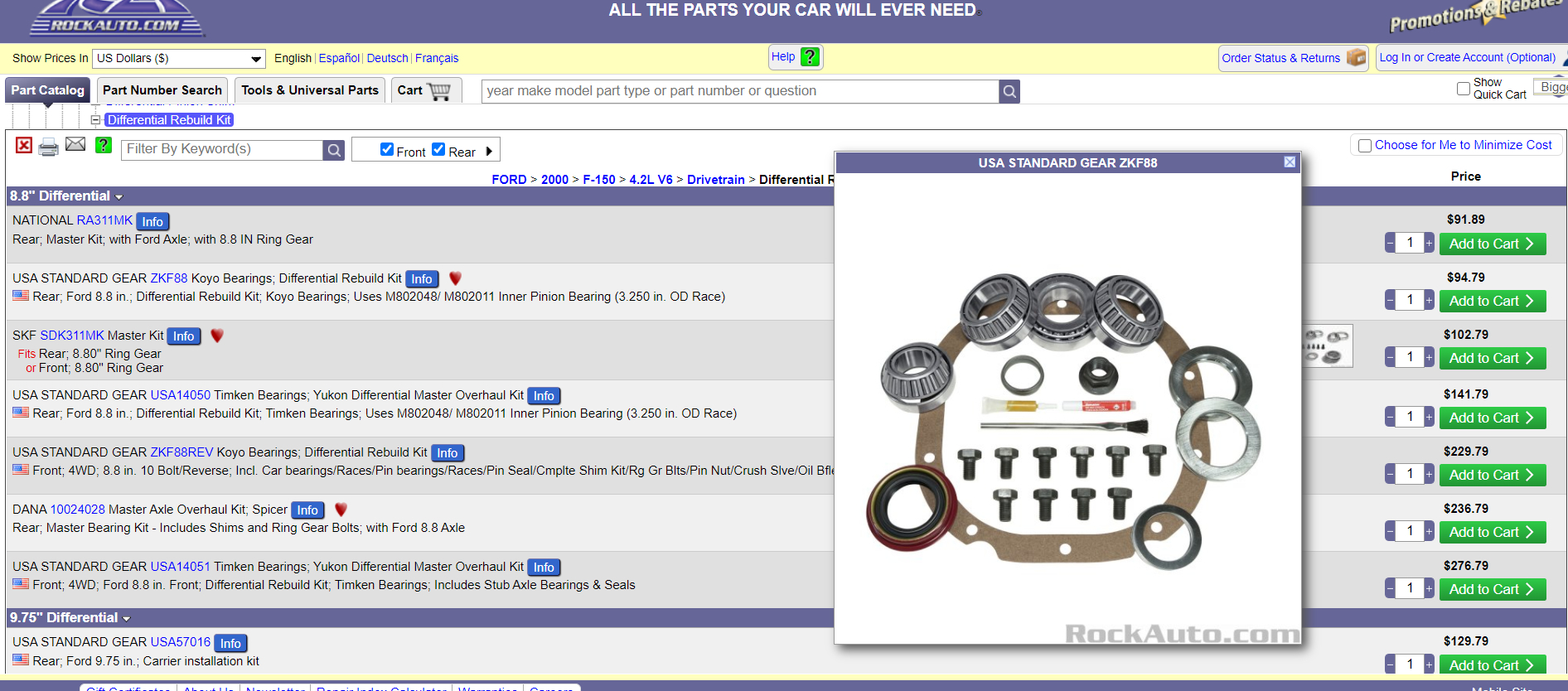Enable Show Quick Cart checkbox

tap(1464, 89)
